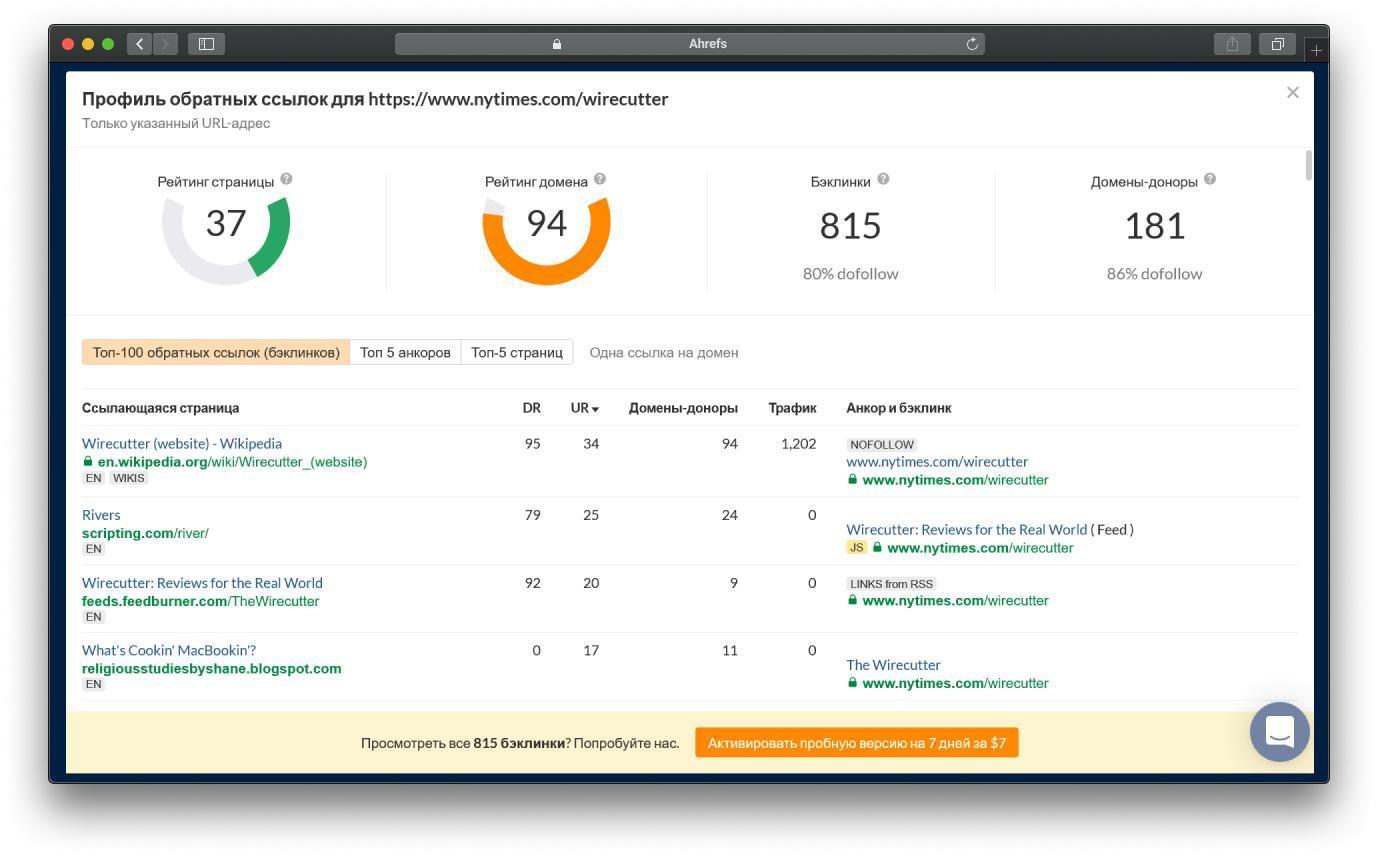
Task: Click the Трафик column header
Action: [792, 408]
